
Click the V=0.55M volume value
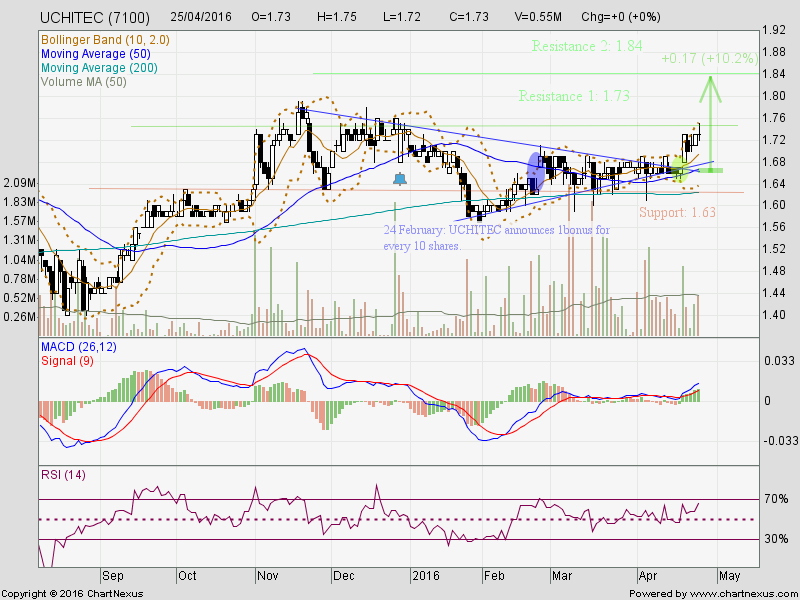(x=538, y=17)
